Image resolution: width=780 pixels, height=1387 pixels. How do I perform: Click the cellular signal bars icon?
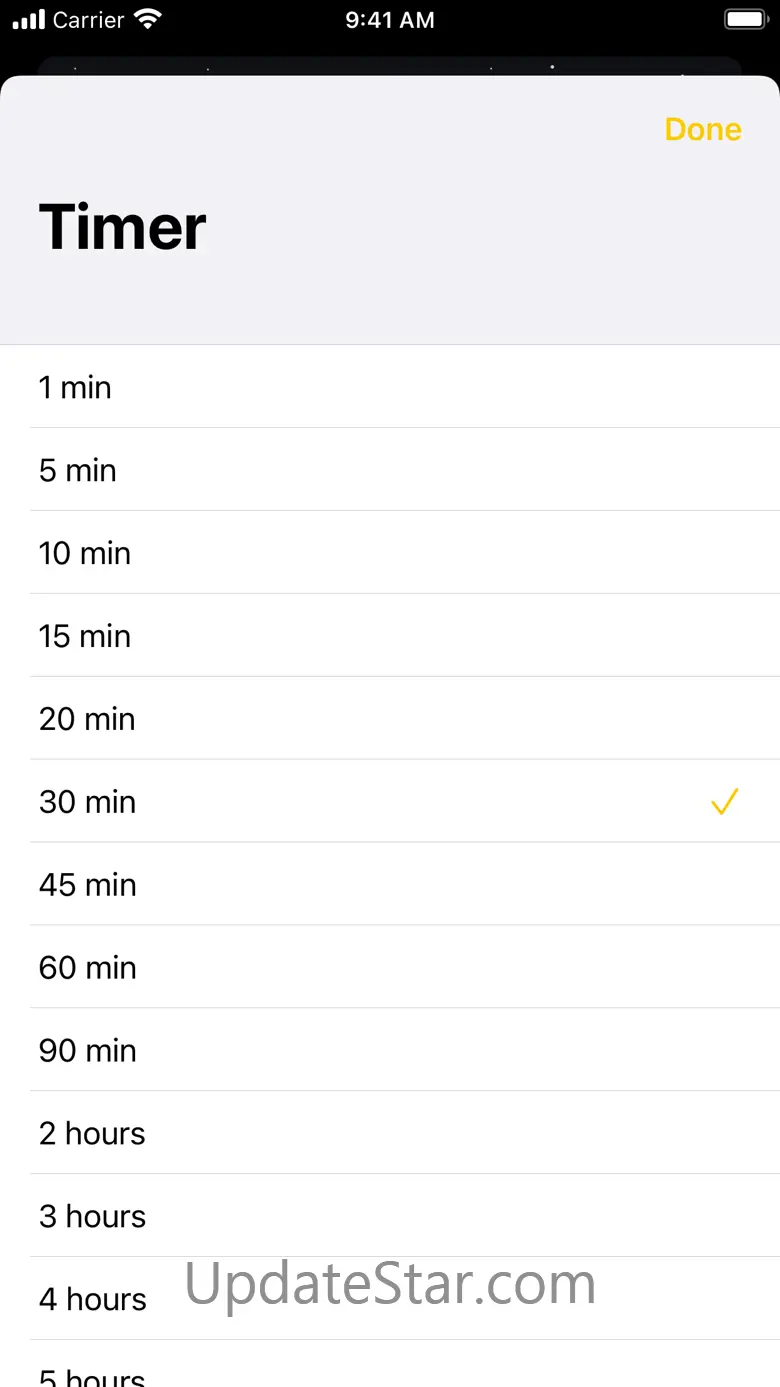pyautogui.click(x=29, y=20)
